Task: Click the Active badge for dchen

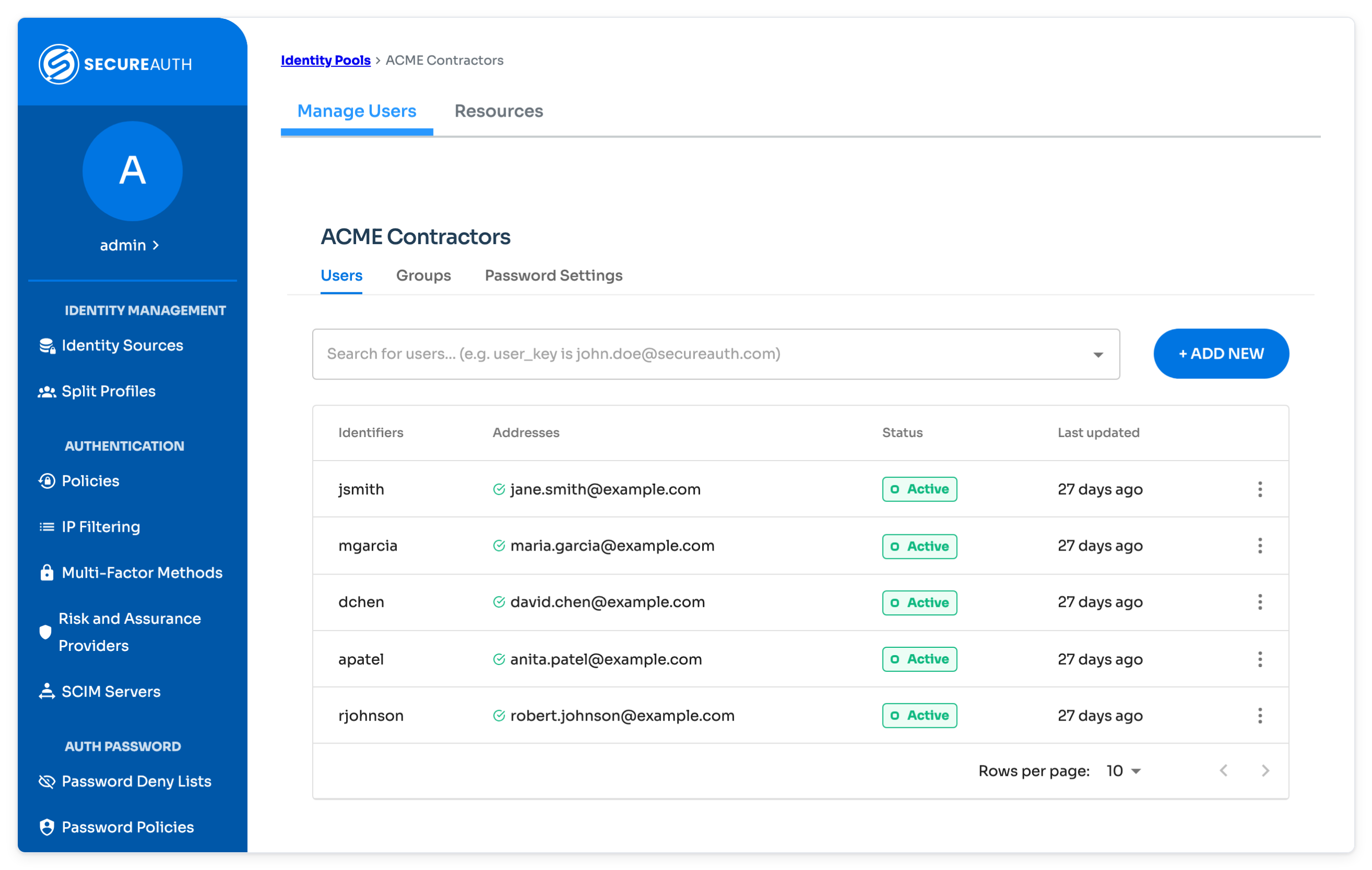Action: click(x=920, y=602)
